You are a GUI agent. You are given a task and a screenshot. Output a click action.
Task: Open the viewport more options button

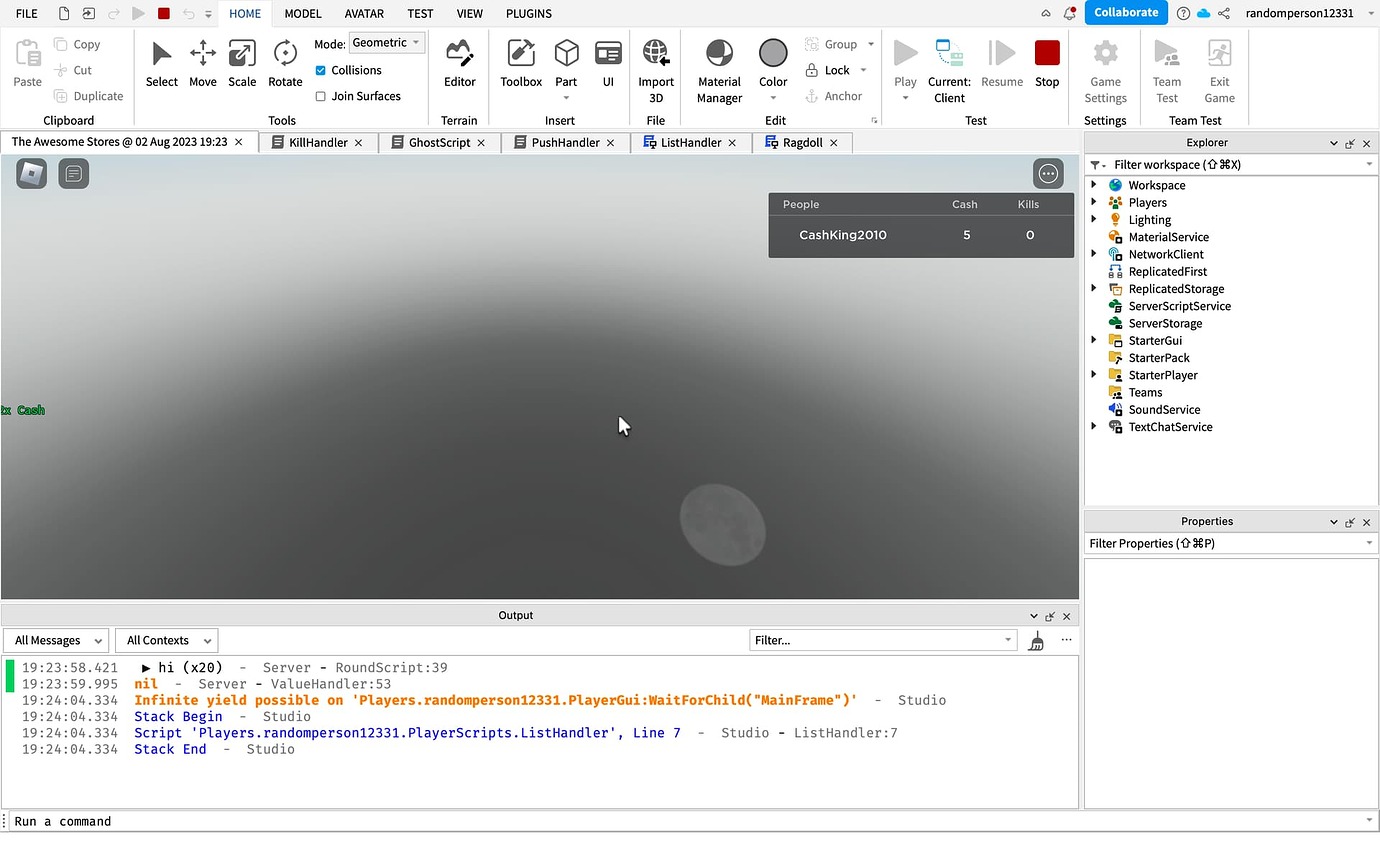1048,174
